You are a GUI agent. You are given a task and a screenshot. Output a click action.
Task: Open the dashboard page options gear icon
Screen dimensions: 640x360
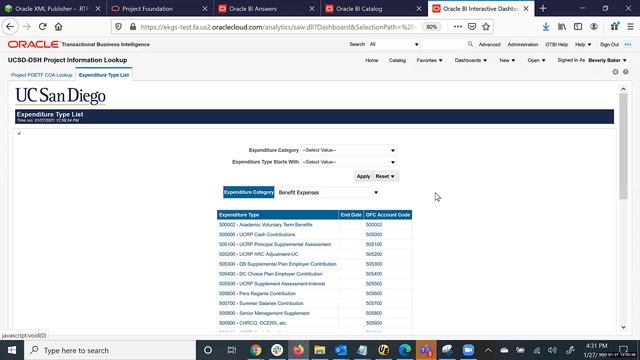click(x=615, y=72)
